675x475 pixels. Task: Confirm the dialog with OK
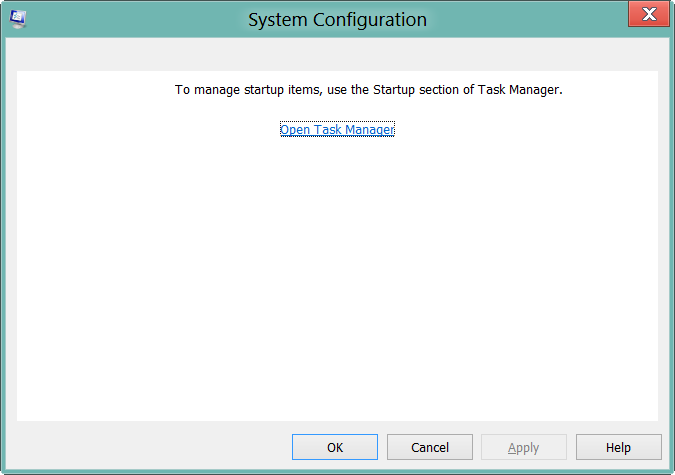[334, 447]
